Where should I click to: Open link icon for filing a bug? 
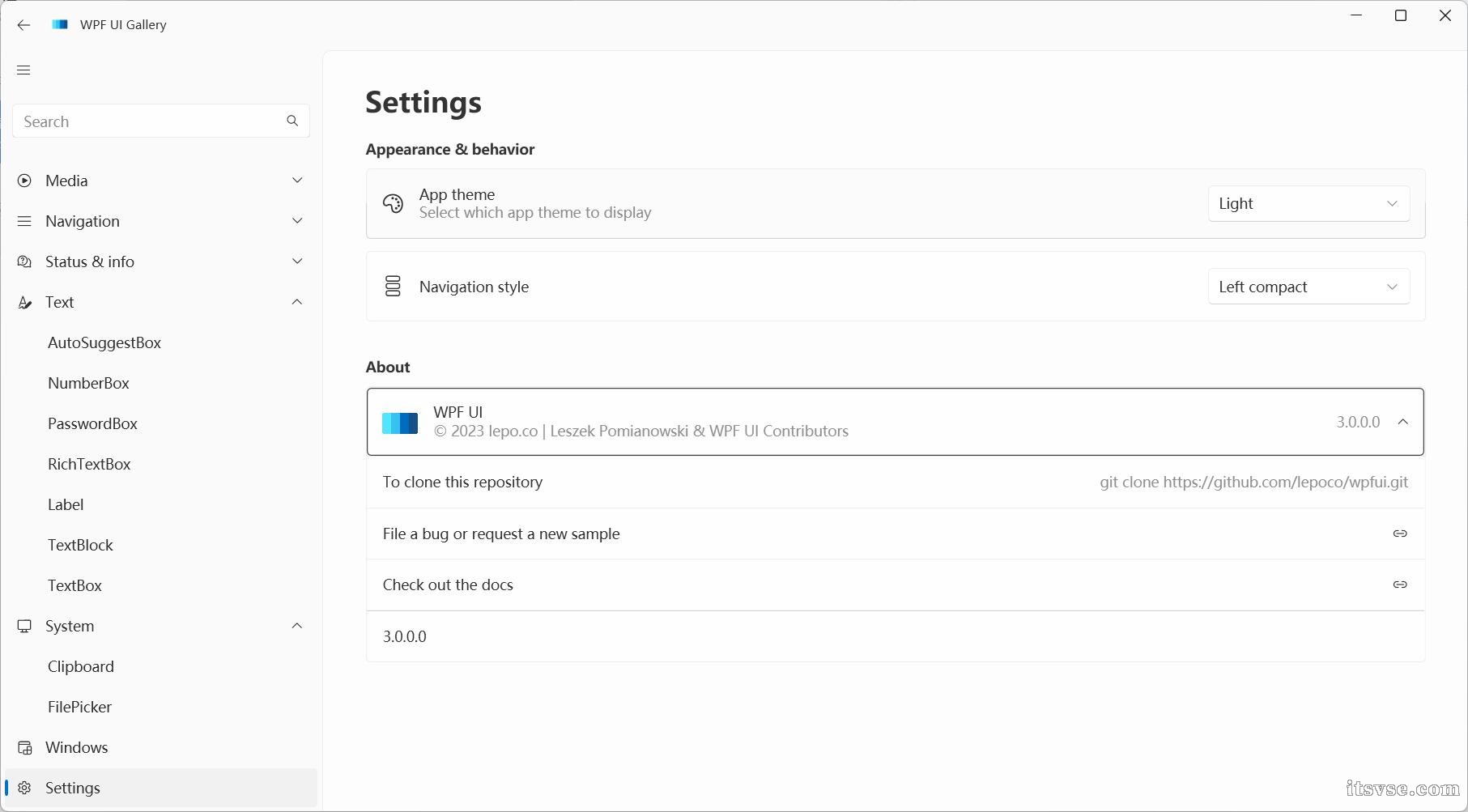(1400, 534)
